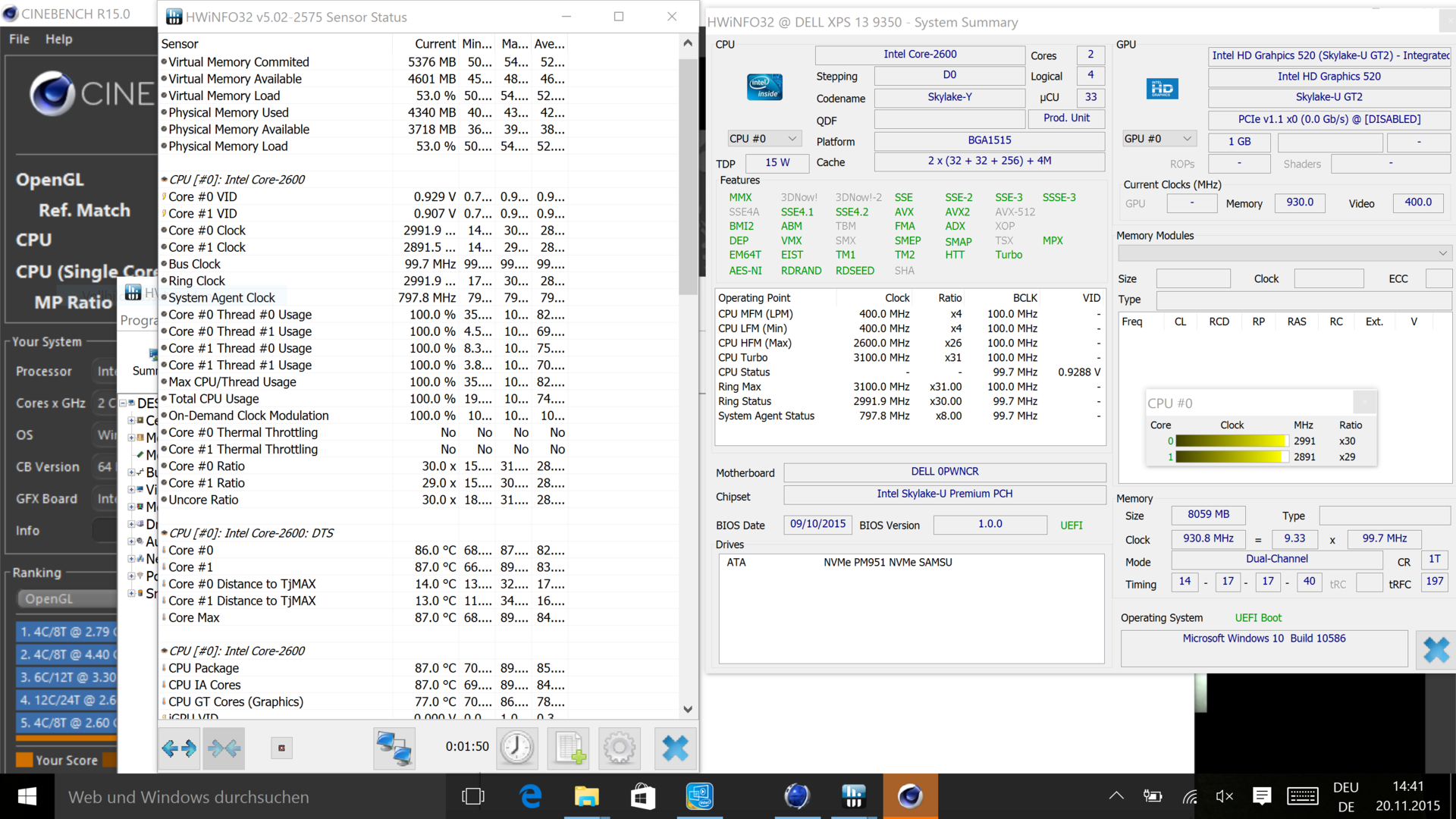Click the Intel HD Graphics logo in GPU panel
The image size is (1456, 819).
tap(1162, 89)
